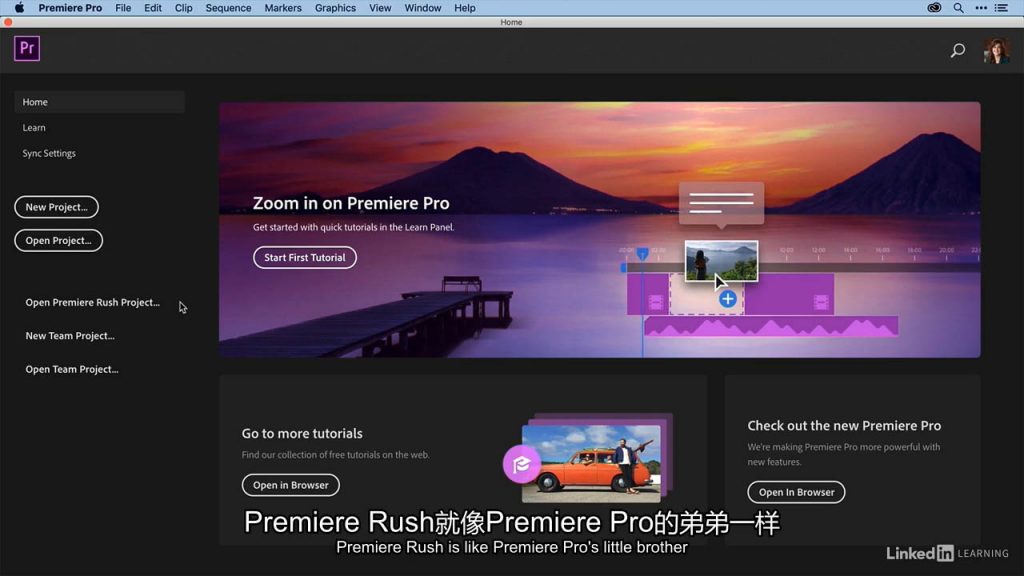Open the Window menu
This screenshot has width=1024, height=576.
click(423, 8)
